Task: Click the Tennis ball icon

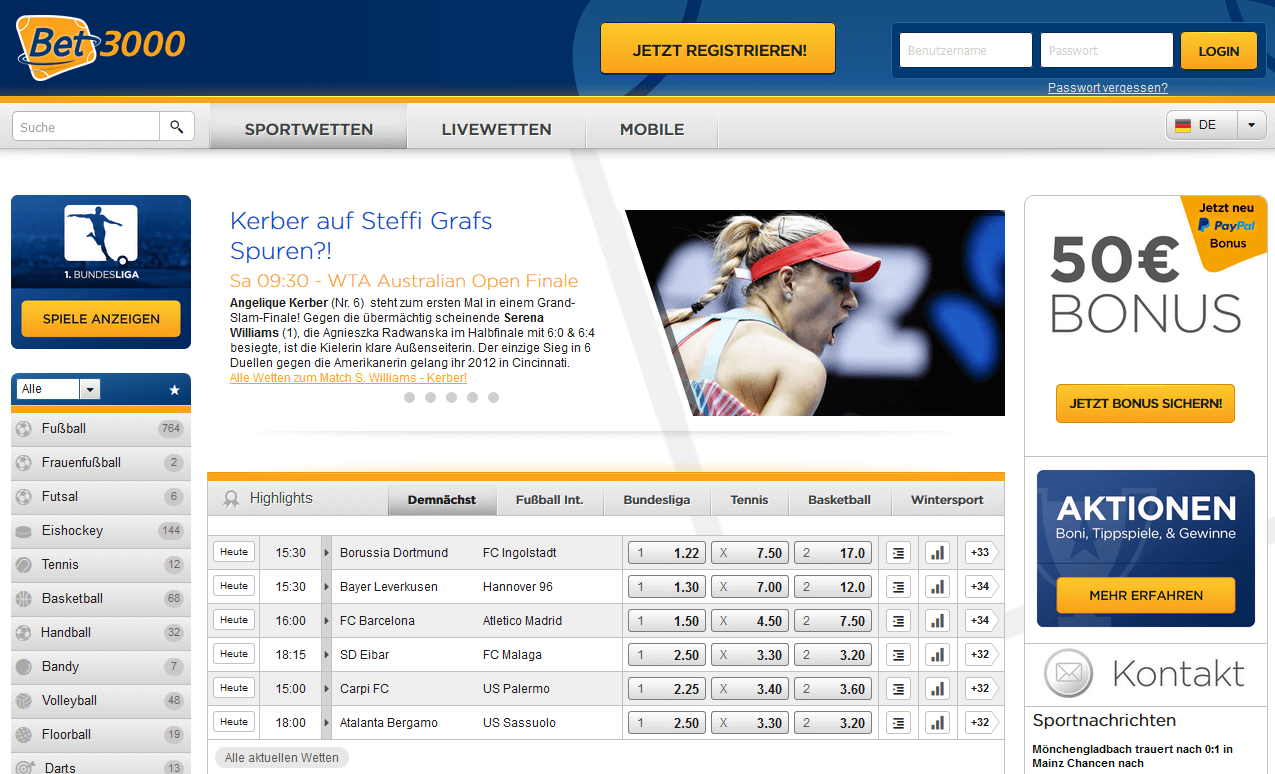Action: 23,565
